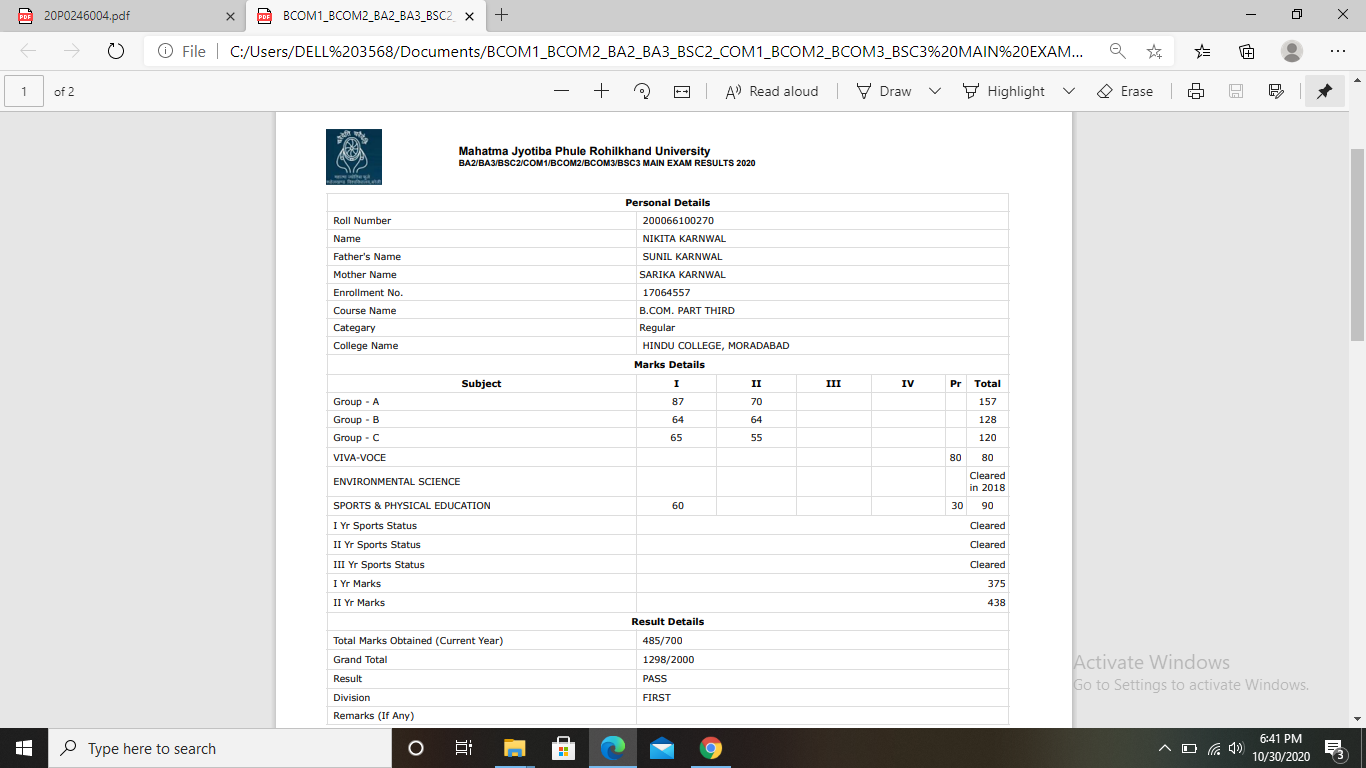Zoom in using the plus icon
Screen dimensions: 1366x768
(x=601, y=91)
